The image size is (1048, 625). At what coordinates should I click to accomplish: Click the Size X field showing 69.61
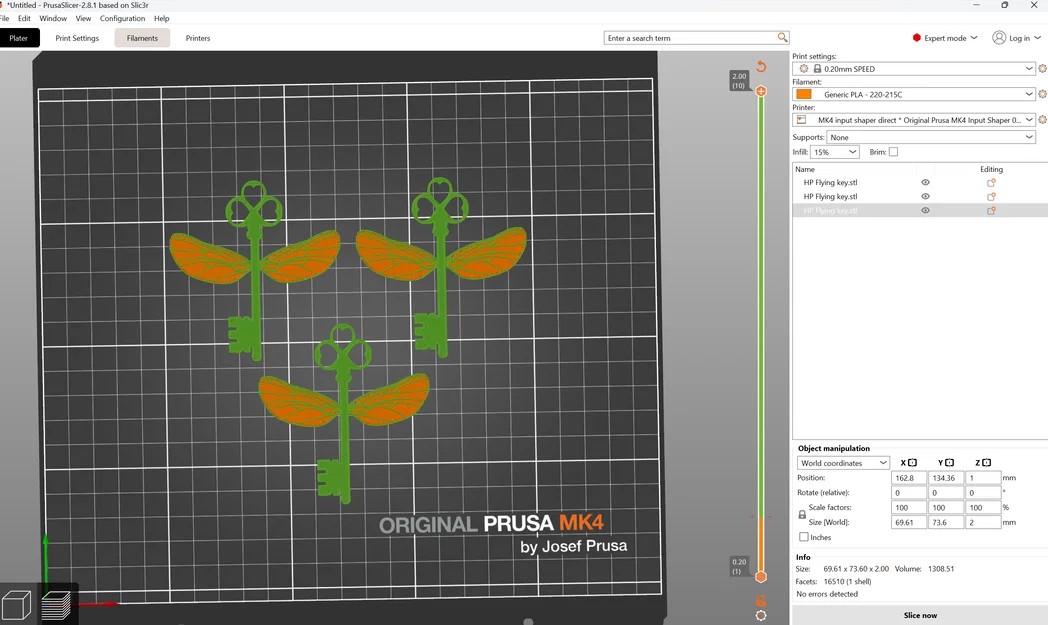pyautogui.click(x=908, y=522)
